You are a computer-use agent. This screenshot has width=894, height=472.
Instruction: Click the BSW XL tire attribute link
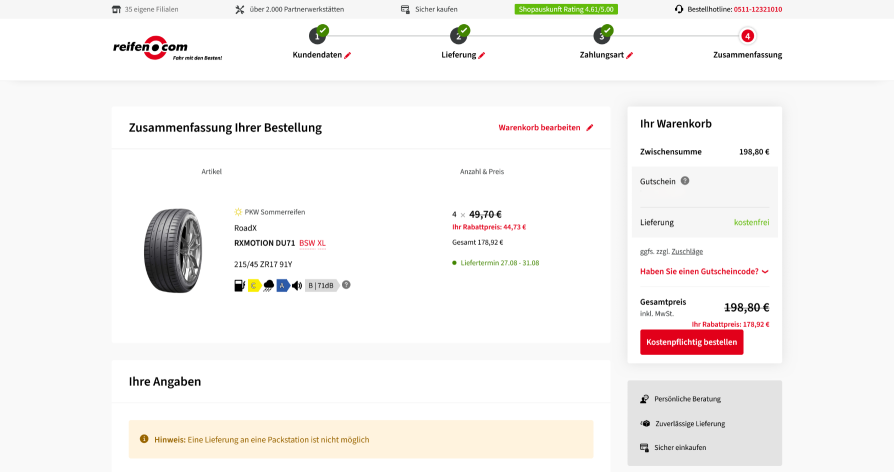pyautogui.click(x=312, y=243)
